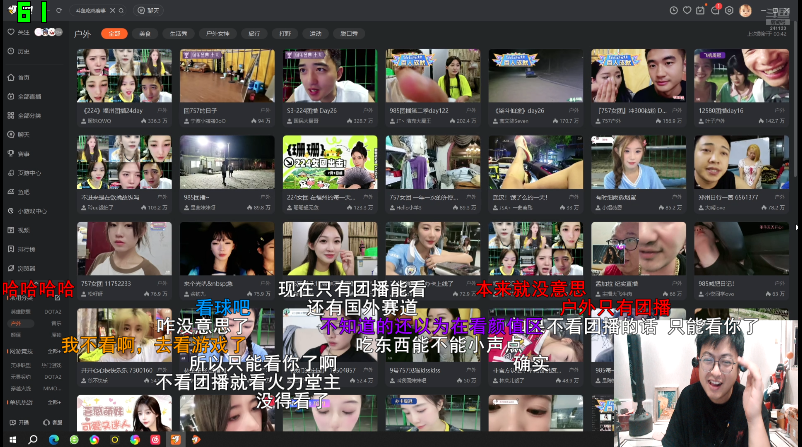Image resolution: width=802 pixels, height=447 pixels.
Task: Select the orange 'All' filter tab
Action: point(114,33)
